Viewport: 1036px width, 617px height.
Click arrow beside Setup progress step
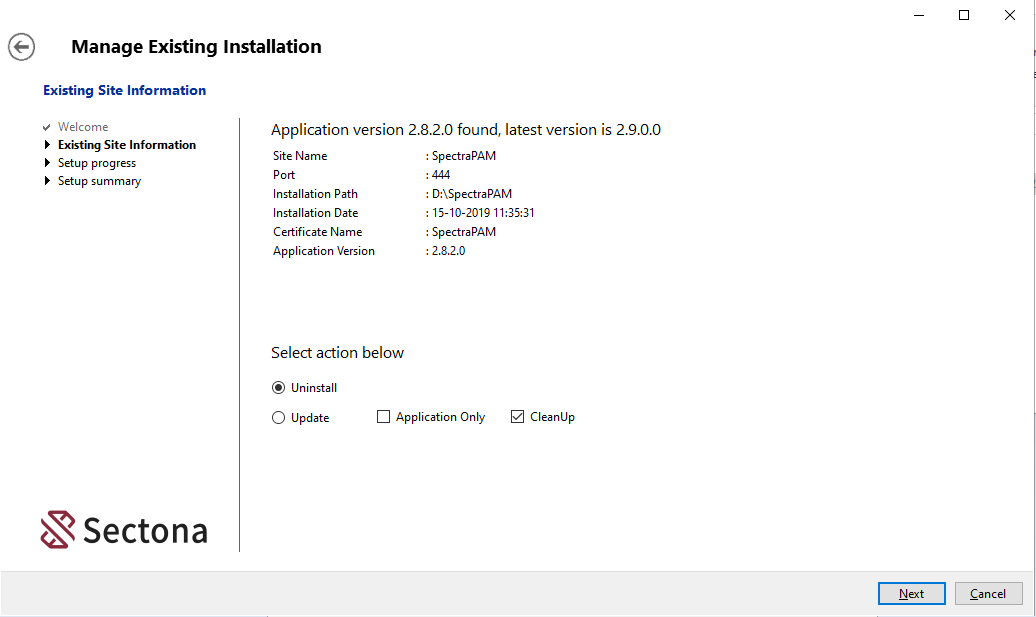click(47, 163)
